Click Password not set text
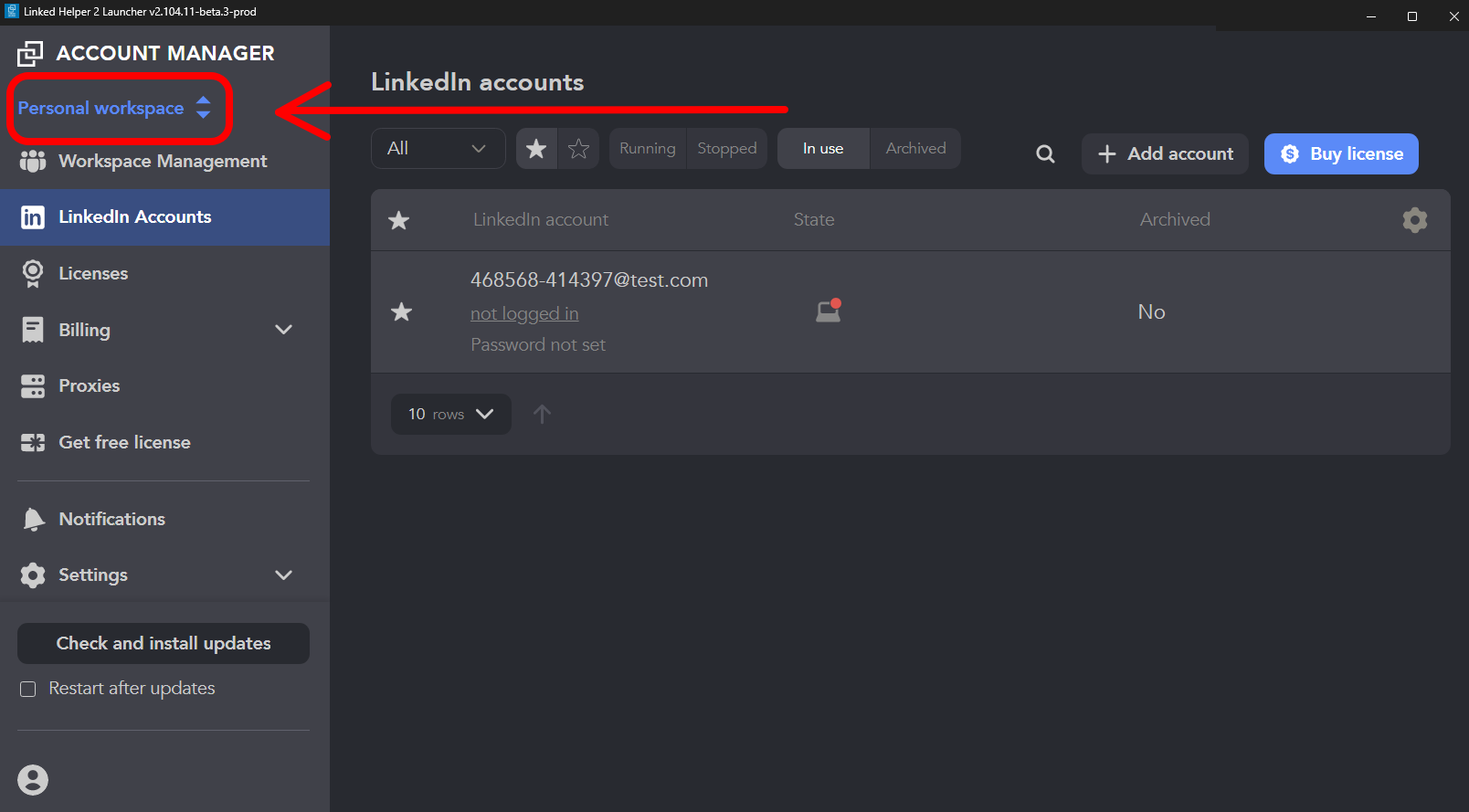Image resolution: width=1469 pixels, height=812 pixels. [538, 345]
